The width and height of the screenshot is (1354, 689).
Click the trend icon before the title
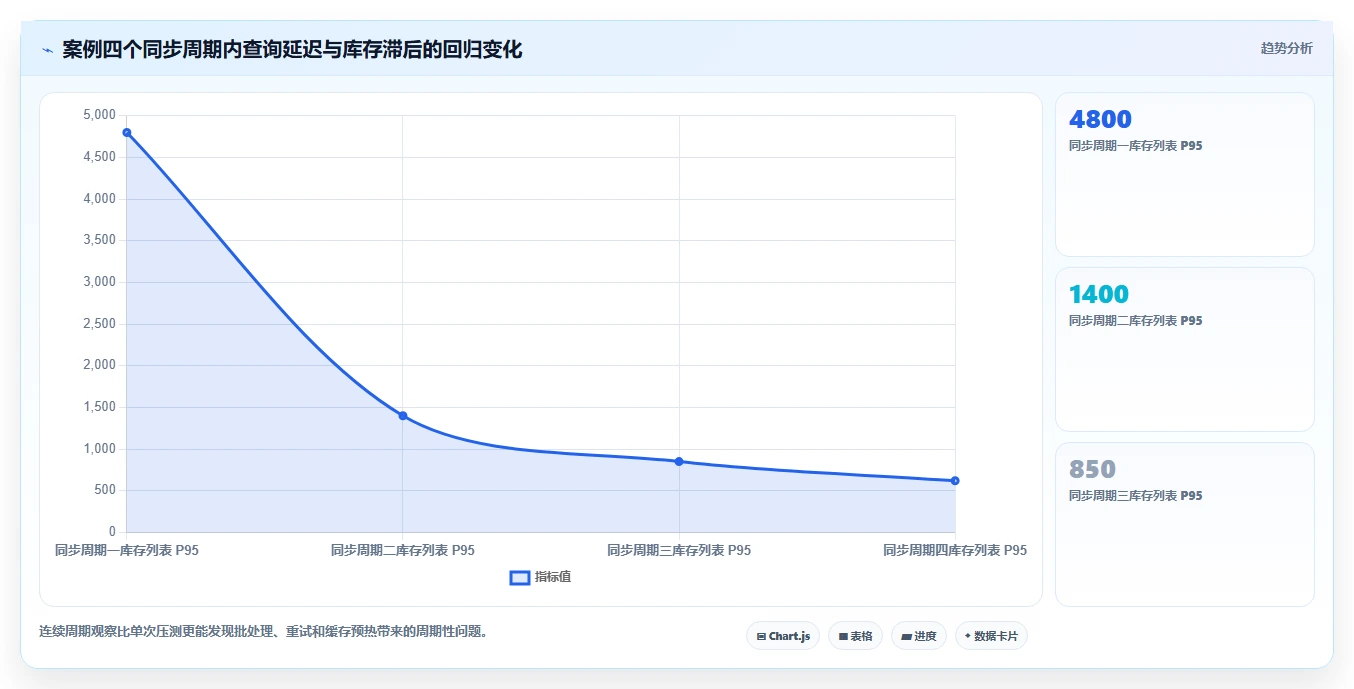(47, 50)
